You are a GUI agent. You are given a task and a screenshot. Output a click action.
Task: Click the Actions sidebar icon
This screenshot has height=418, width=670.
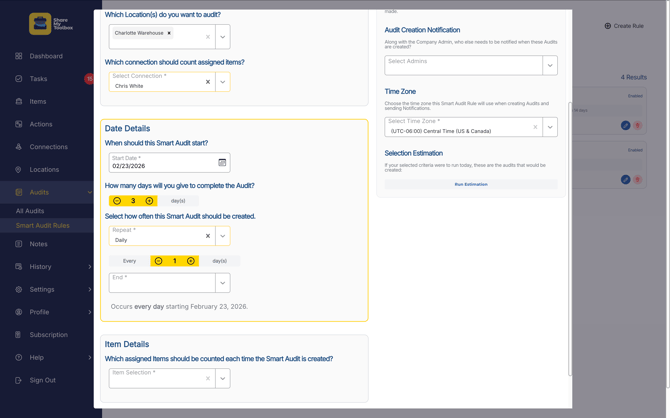18,124
